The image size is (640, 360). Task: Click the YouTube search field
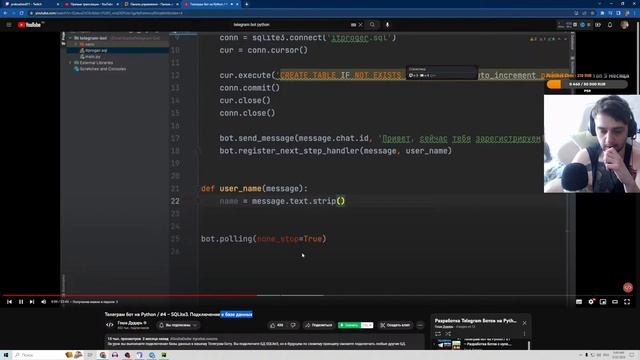(x=290, y=24)
